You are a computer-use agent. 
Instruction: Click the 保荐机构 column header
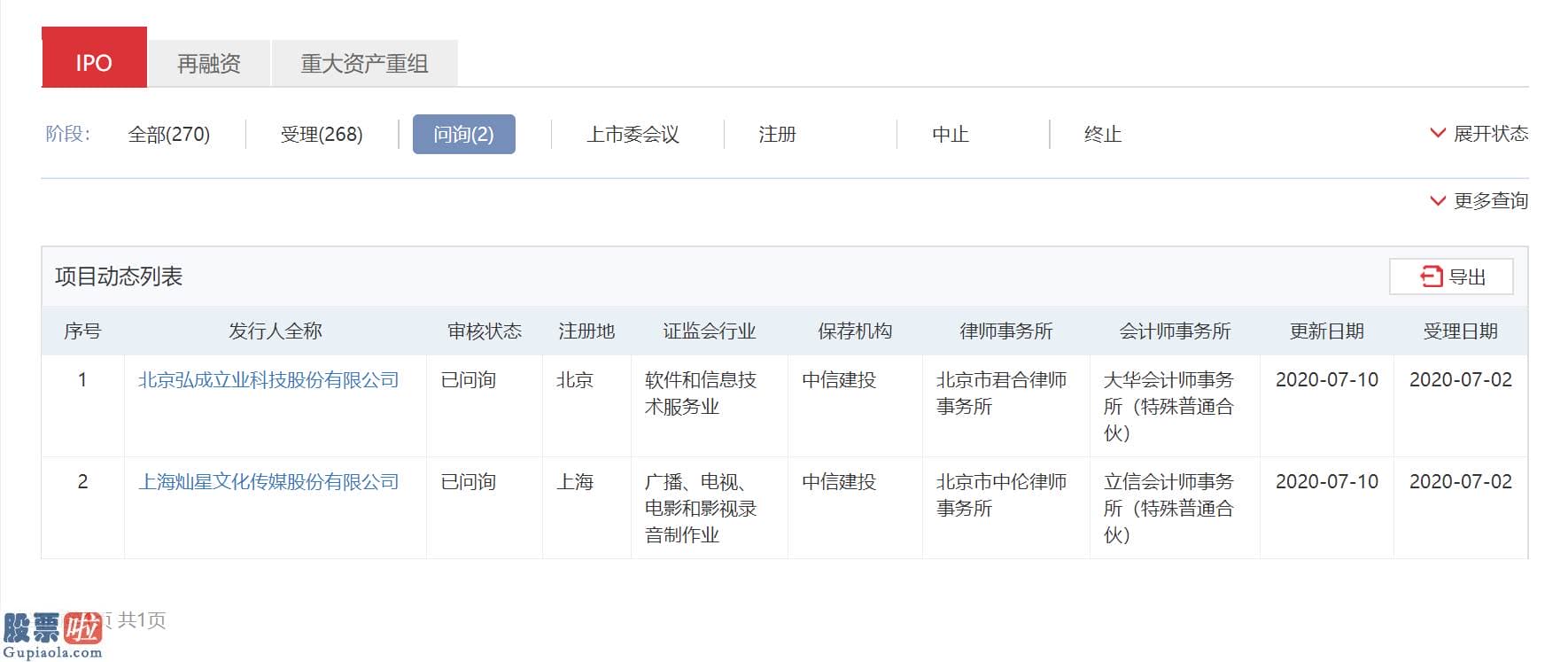coord(855,331)
